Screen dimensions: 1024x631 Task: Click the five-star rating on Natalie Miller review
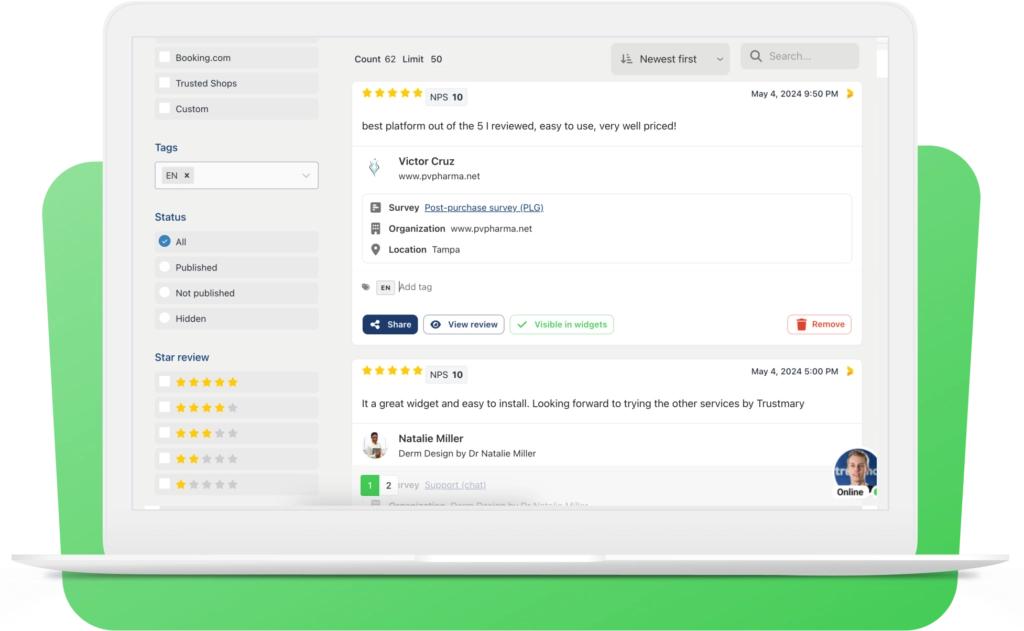coord(392,371)
